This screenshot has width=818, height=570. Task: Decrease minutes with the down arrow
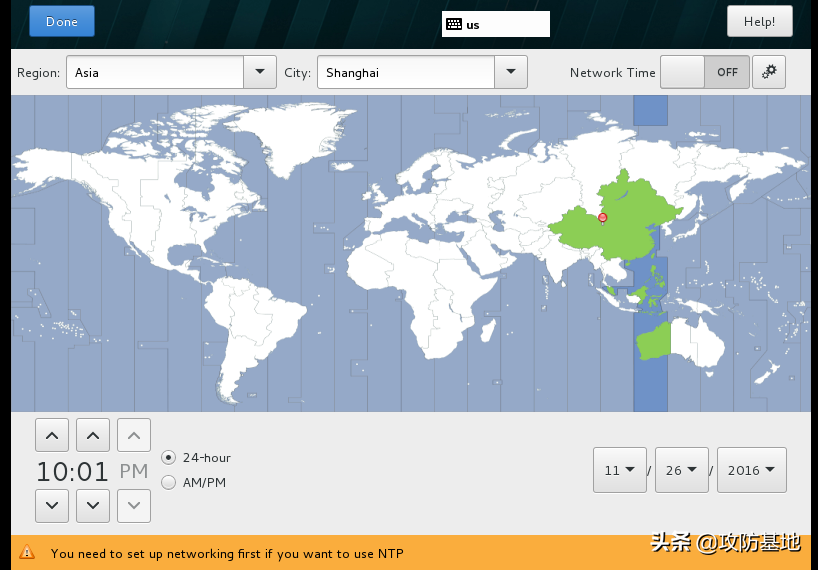click(x=93, y=505)
